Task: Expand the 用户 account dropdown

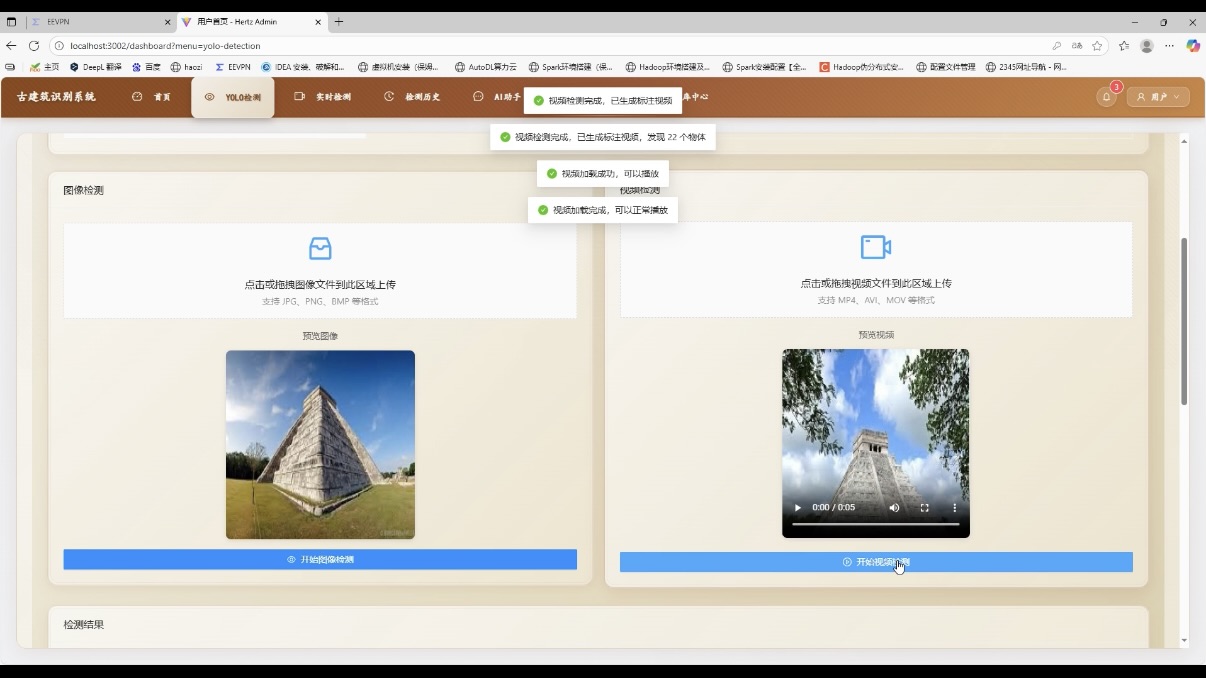Action: click(1158, 97)
